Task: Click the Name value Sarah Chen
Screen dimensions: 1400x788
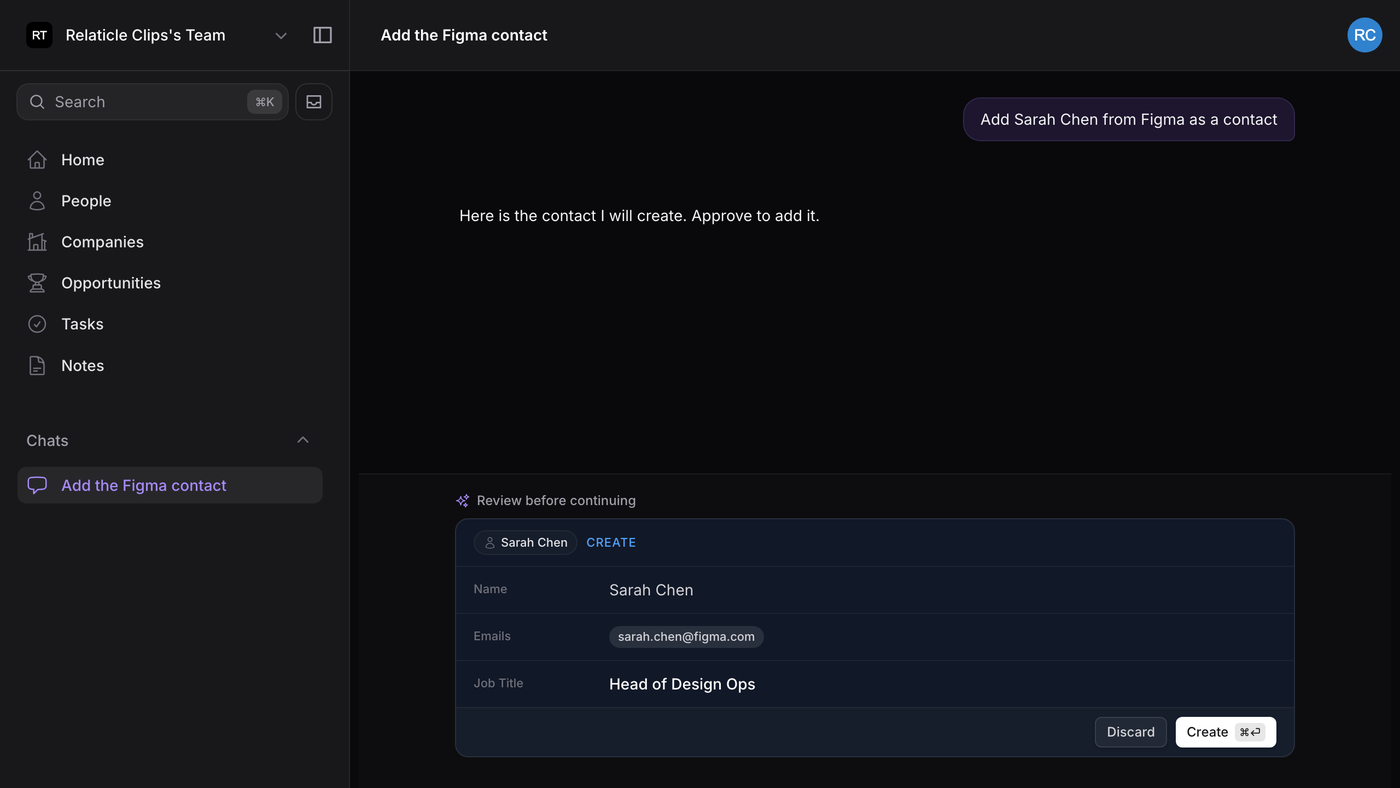Action: tap(651, 590)
